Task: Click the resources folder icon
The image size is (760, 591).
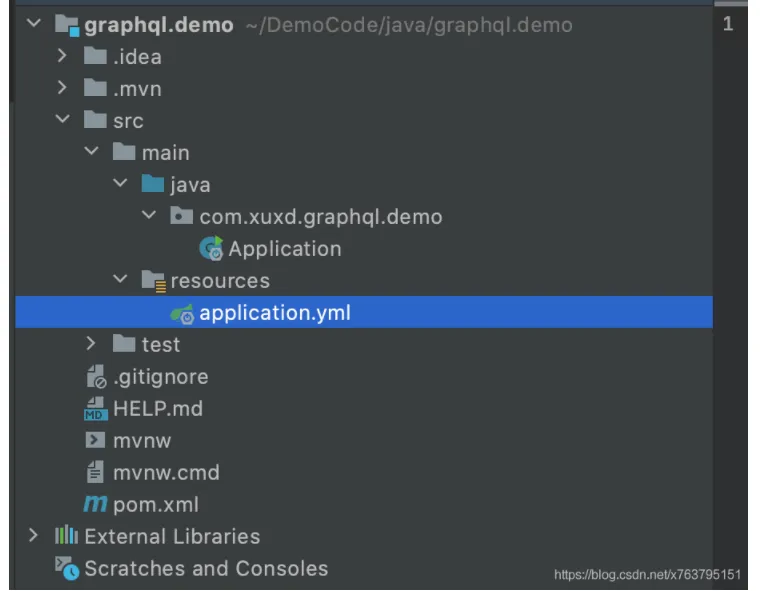Action: point(153,281)
